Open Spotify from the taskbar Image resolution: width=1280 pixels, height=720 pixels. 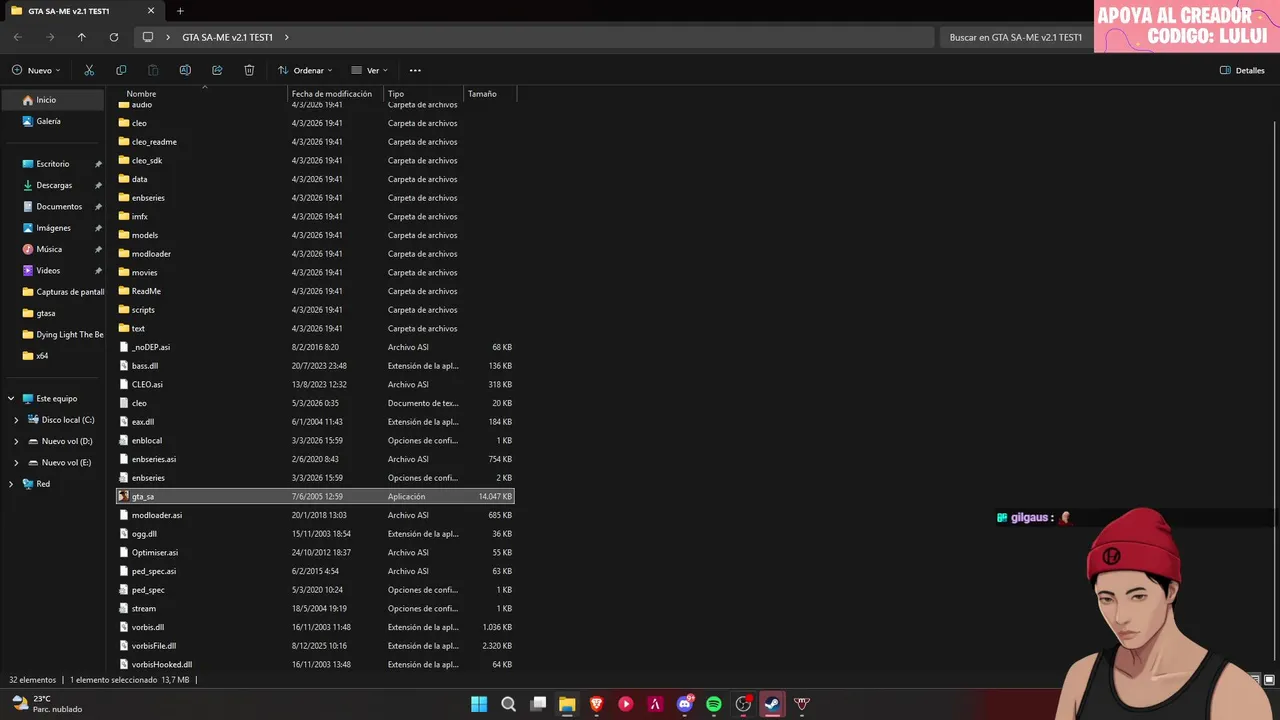tap(714, 704)
